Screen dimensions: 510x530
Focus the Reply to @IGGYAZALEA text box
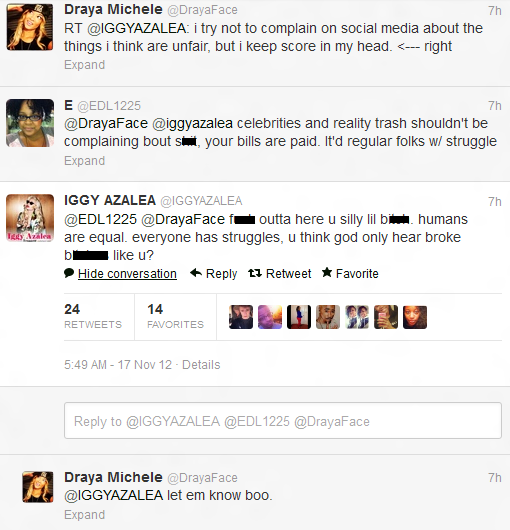click(x=283, y=421)
